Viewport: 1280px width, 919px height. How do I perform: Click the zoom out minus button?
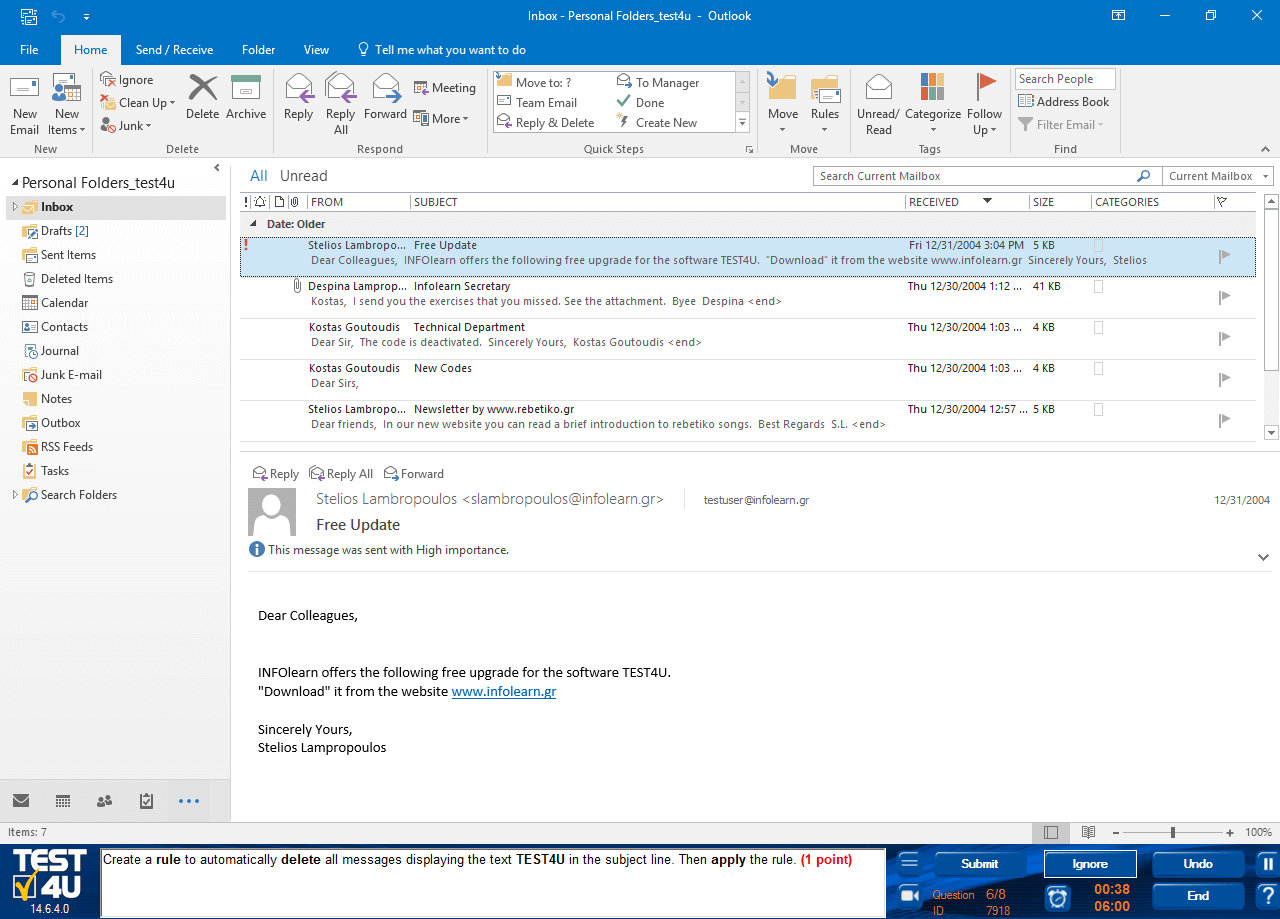click(1116, 832)
